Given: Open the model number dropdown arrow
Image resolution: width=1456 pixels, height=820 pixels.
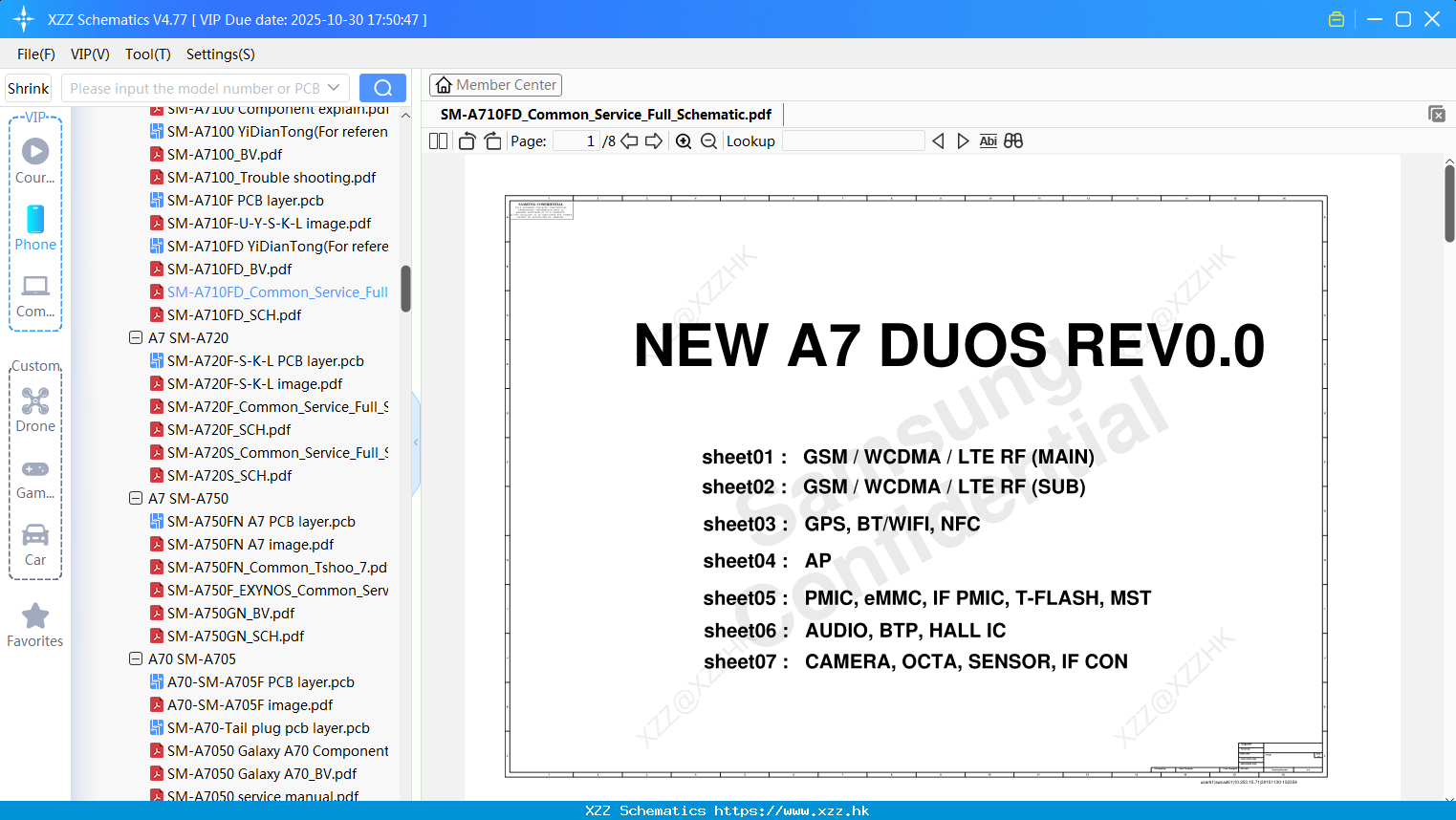Looking at the screenshot, I should (334, 88).
